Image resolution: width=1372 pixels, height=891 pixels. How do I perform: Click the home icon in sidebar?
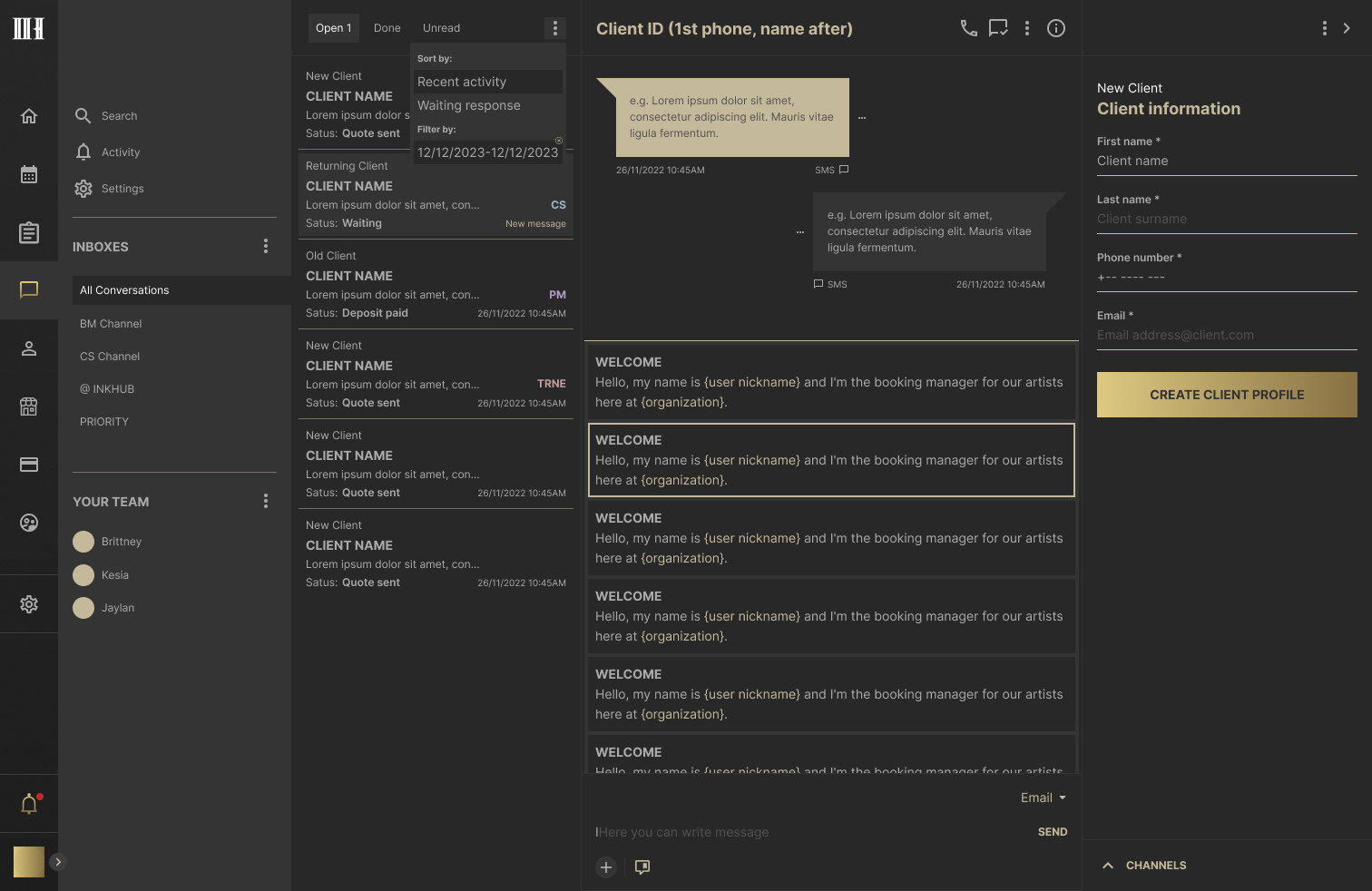point(29,116)
